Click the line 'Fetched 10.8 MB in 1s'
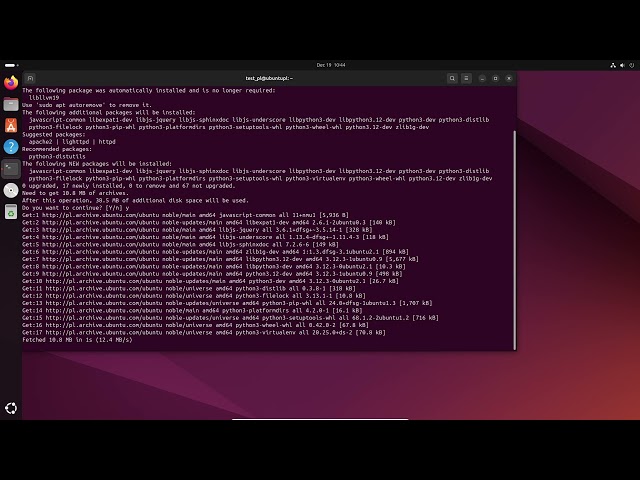The width and height of the screenshot is (640, 480). coord(77,340)
